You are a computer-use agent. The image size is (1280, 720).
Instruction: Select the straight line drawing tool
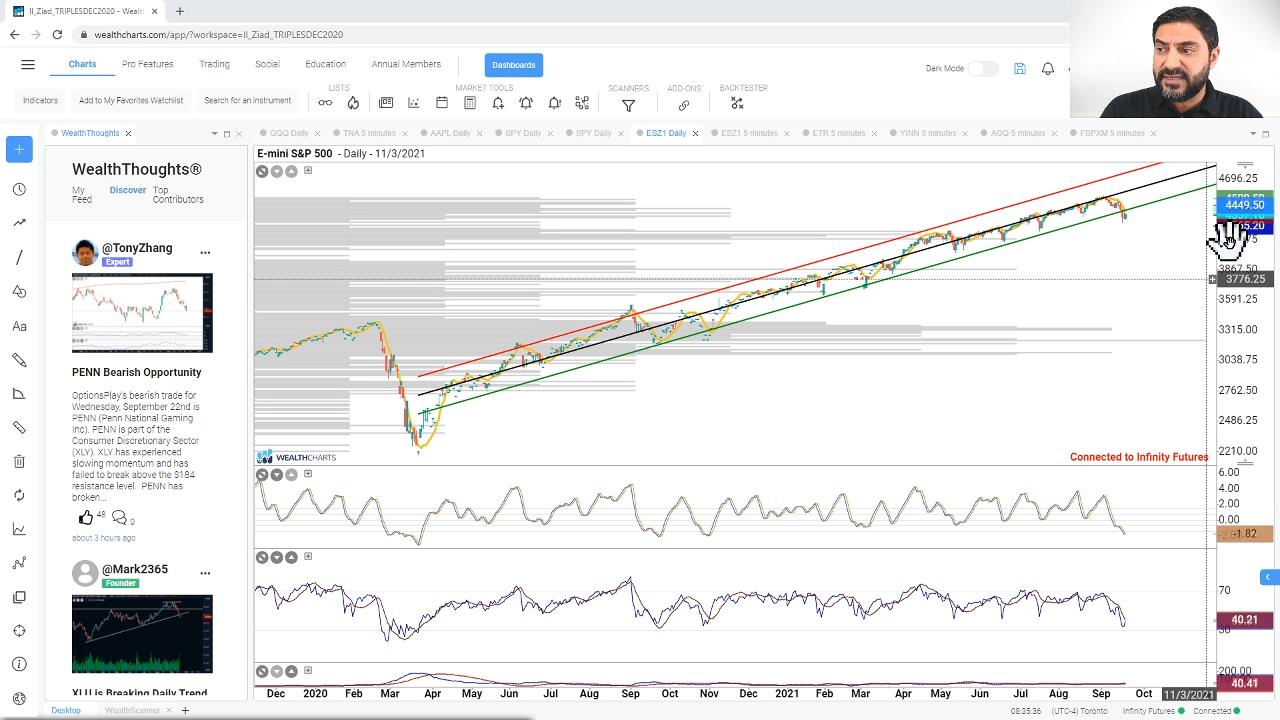point(19,257)
